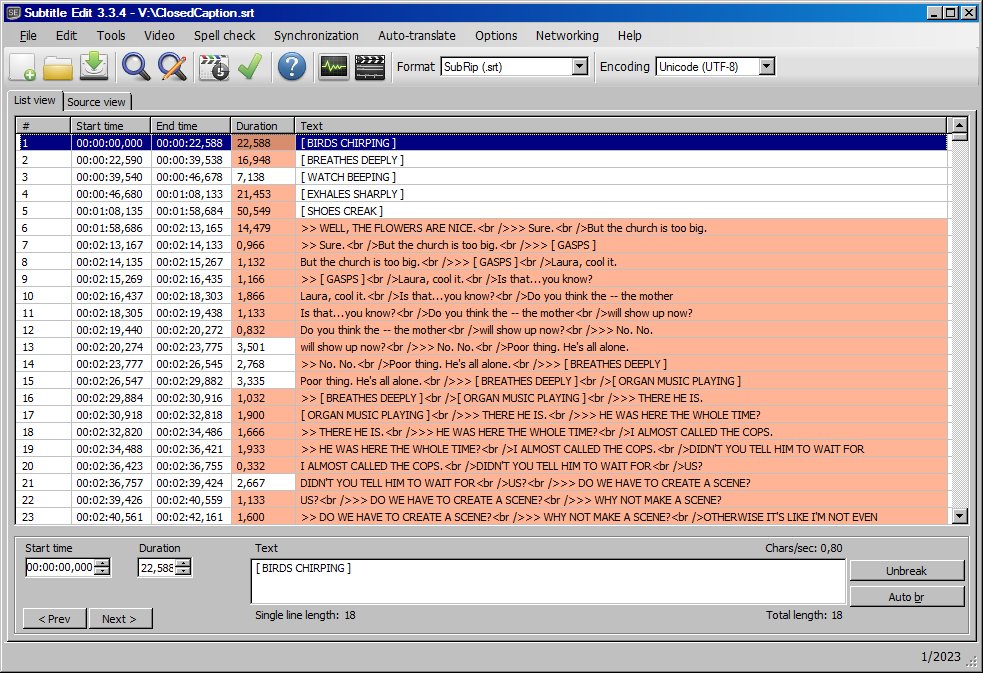983x673 pixels.
Task: Select row 10 'Laura, cool it.'
Action: point(481,296)
